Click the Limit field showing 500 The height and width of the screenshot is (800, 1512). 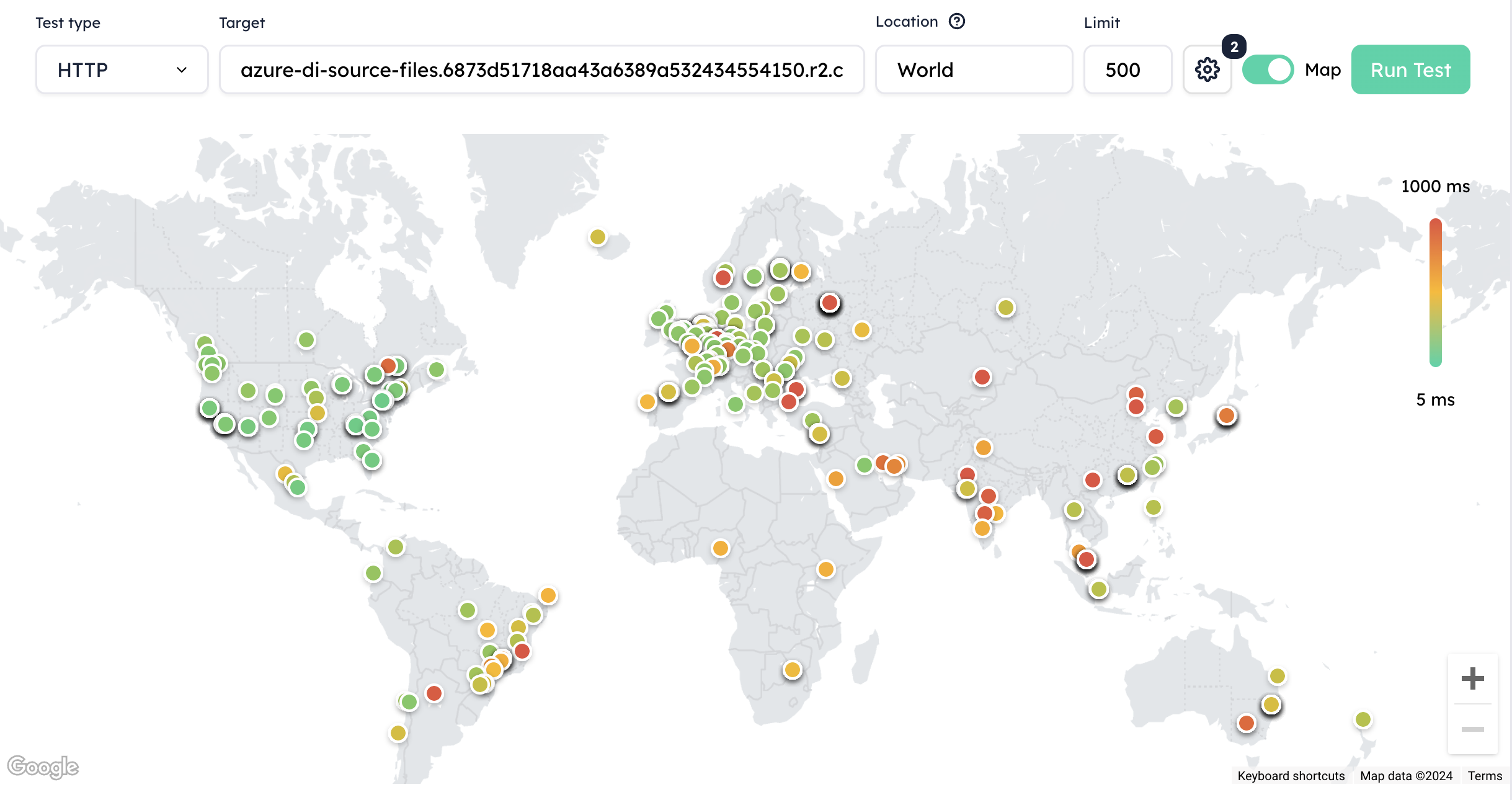(x=1127, y=69)
